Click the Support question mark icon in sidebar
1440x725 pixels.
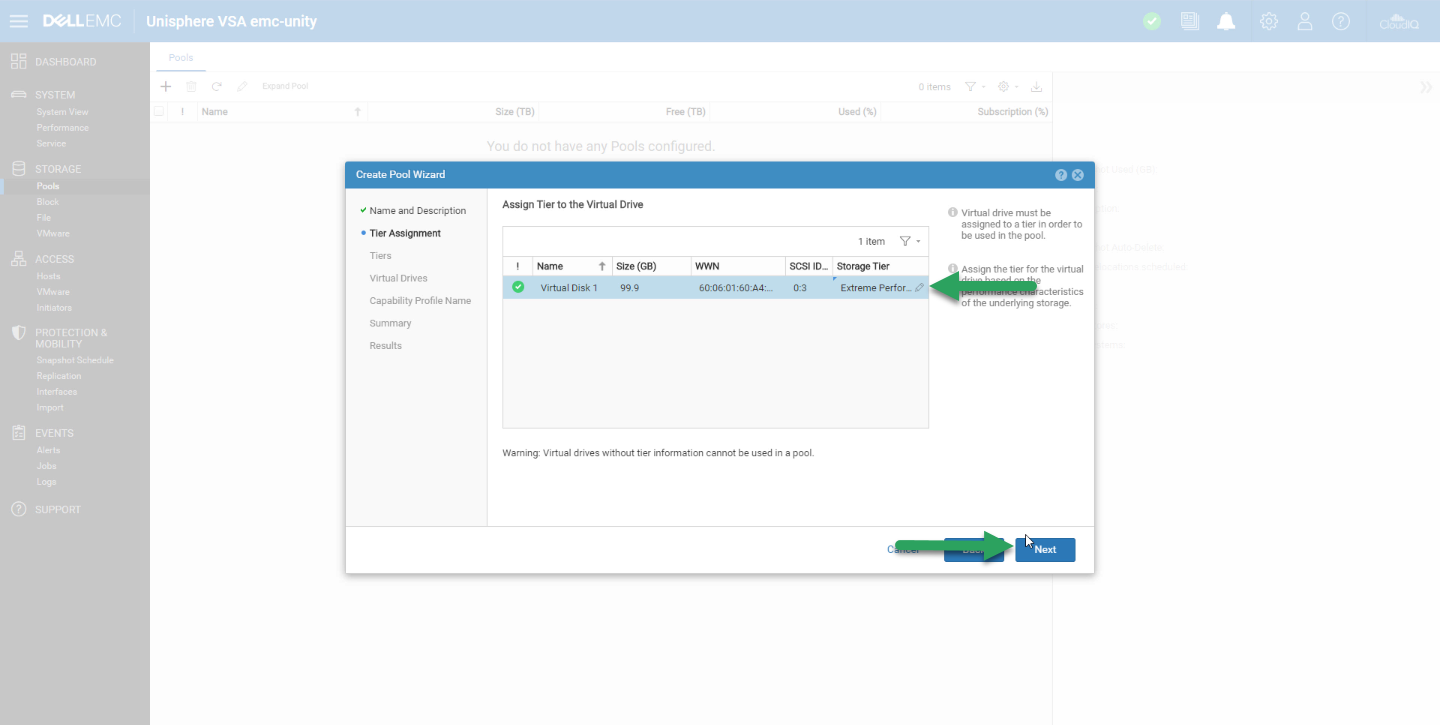(18, 509)
